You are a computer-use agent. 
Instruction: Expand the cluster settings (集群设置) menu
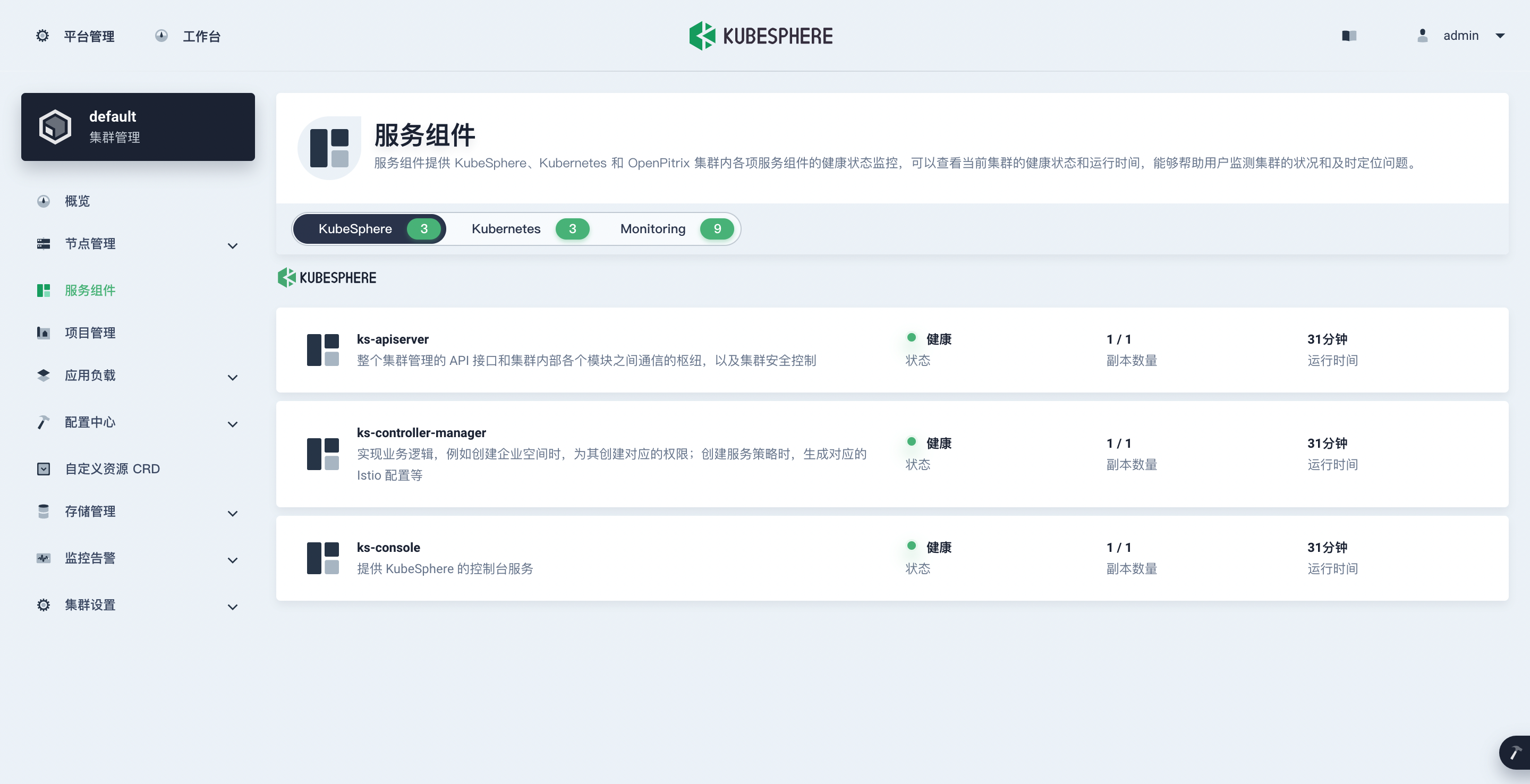tap(233, 607)
